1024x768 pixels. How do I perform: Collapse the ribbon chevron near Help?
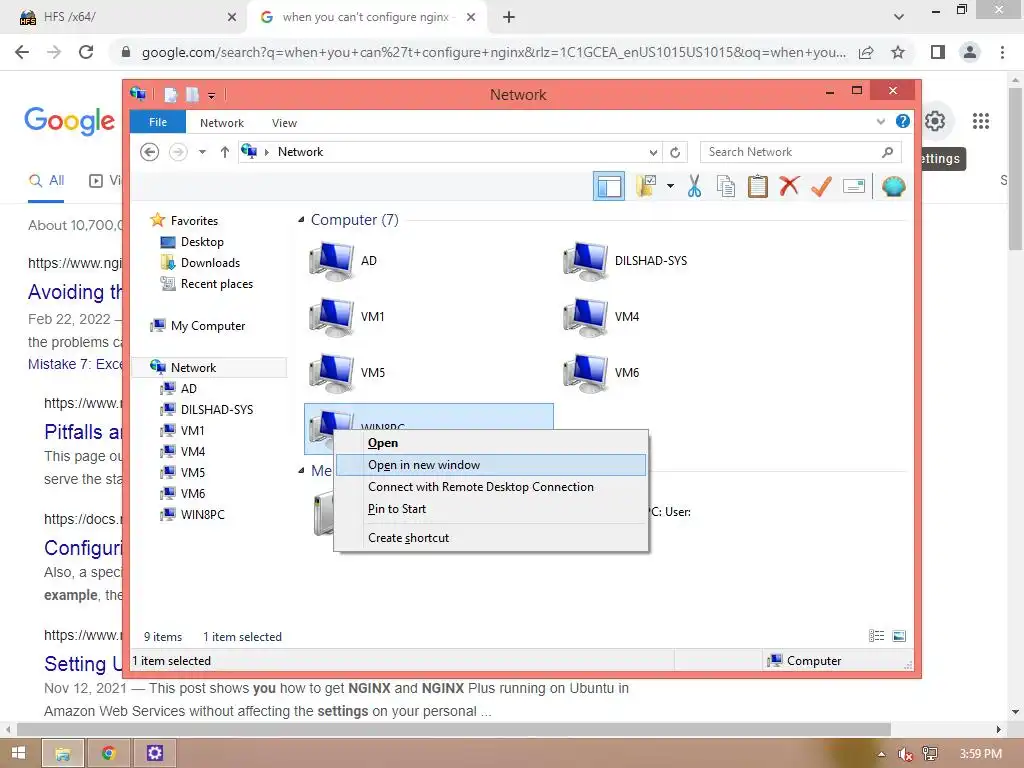881,121
